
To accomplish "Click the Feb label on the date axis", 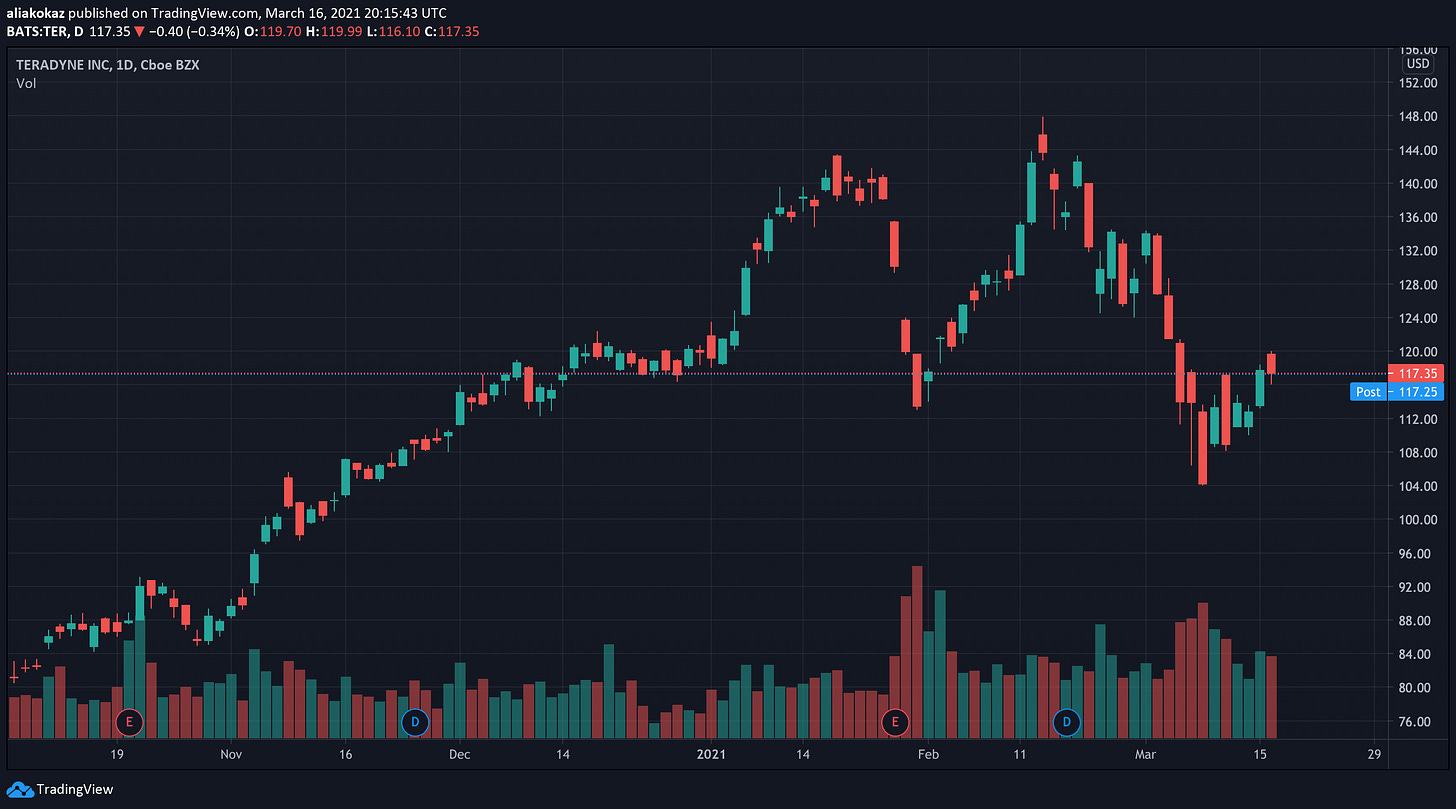I will 929,754.
